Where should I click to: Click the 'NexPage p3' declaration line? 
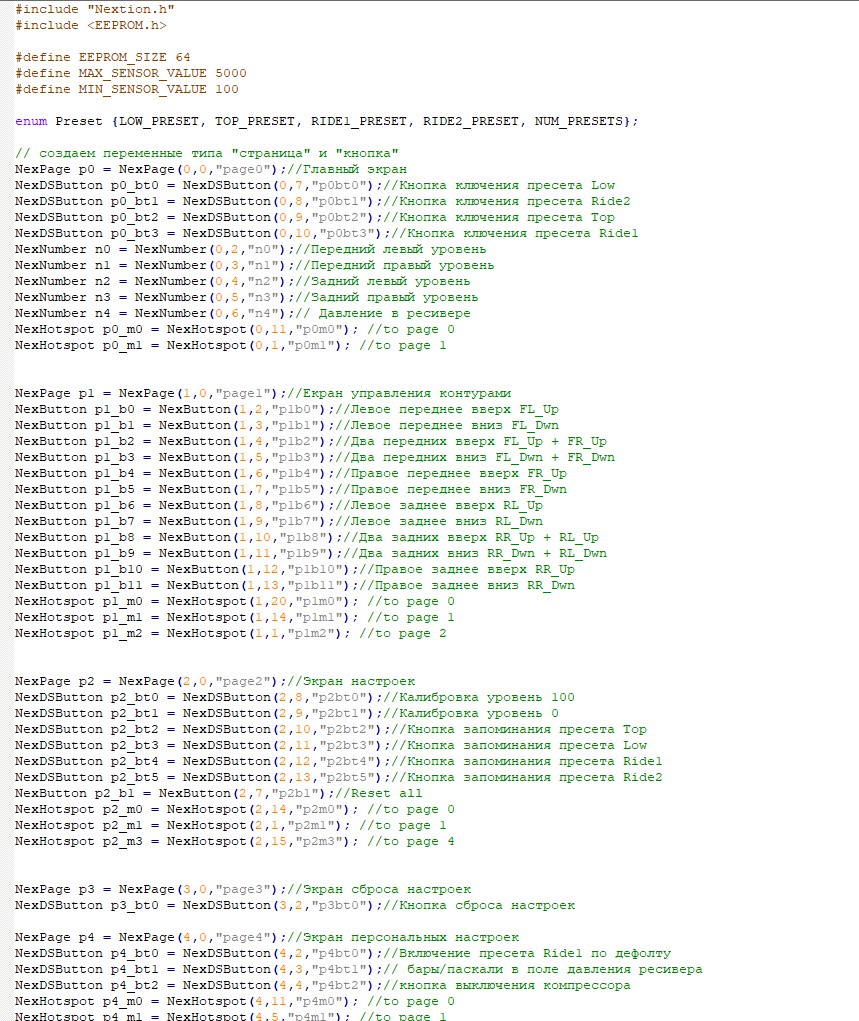pyautogui.click(x=243, y=889)
